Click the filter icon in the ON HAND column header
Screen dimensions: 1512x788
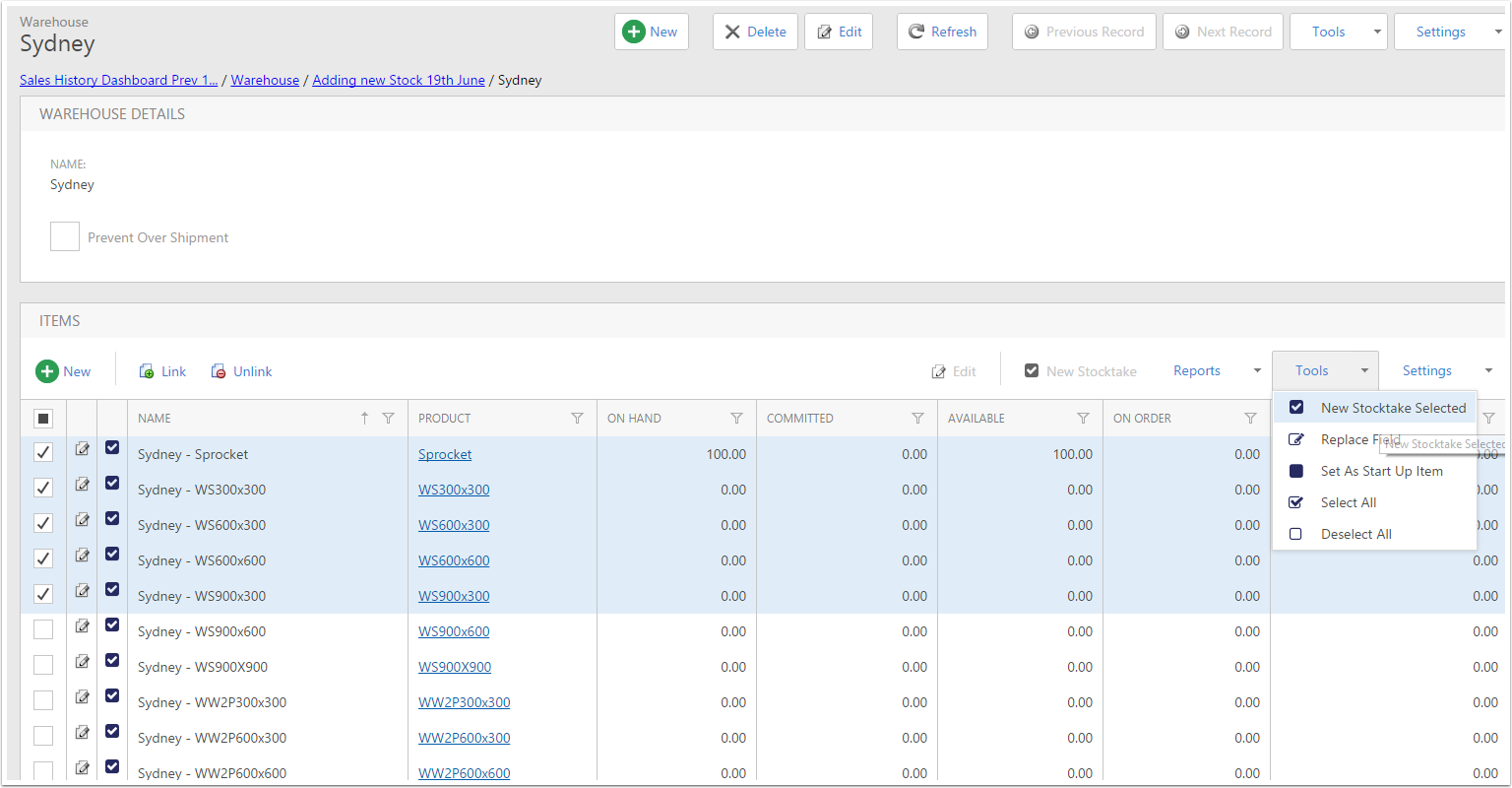coord(736,419)
